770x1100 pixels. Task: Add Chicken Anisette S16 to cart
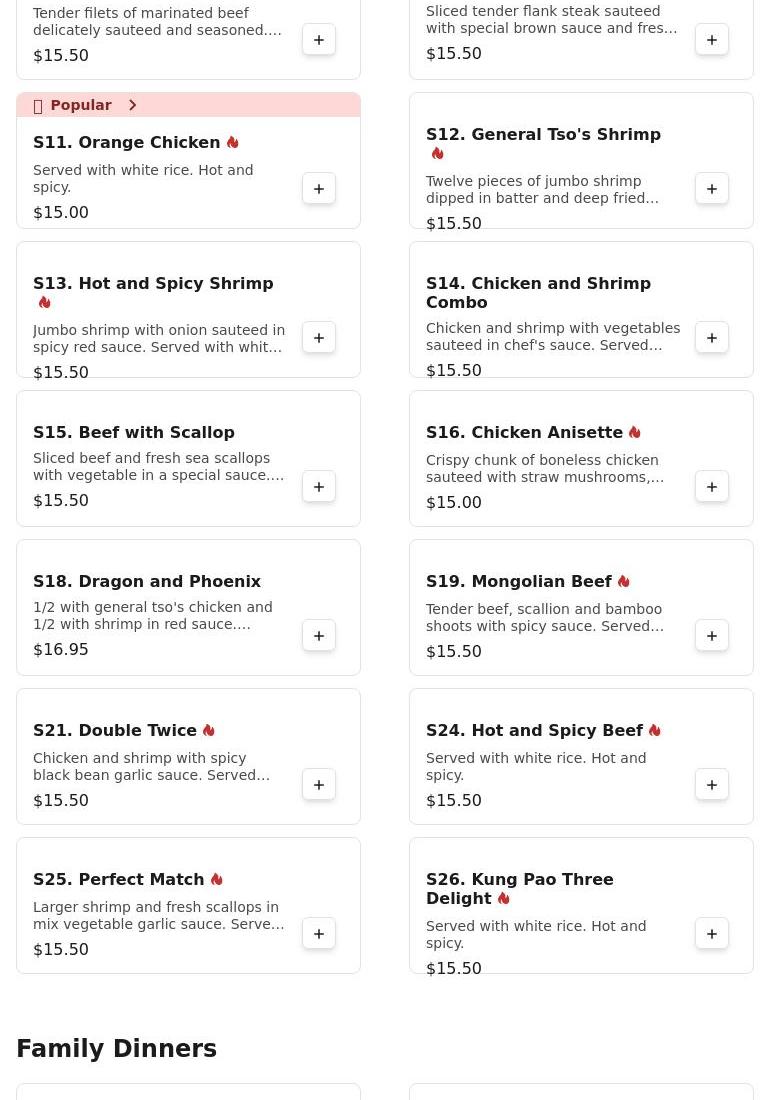711,486
